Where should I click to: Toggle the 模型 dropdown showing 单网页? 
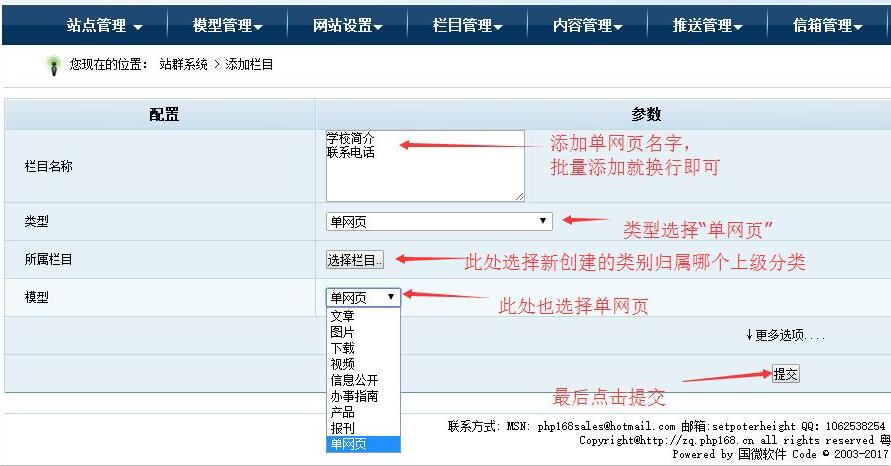[363, 297]
